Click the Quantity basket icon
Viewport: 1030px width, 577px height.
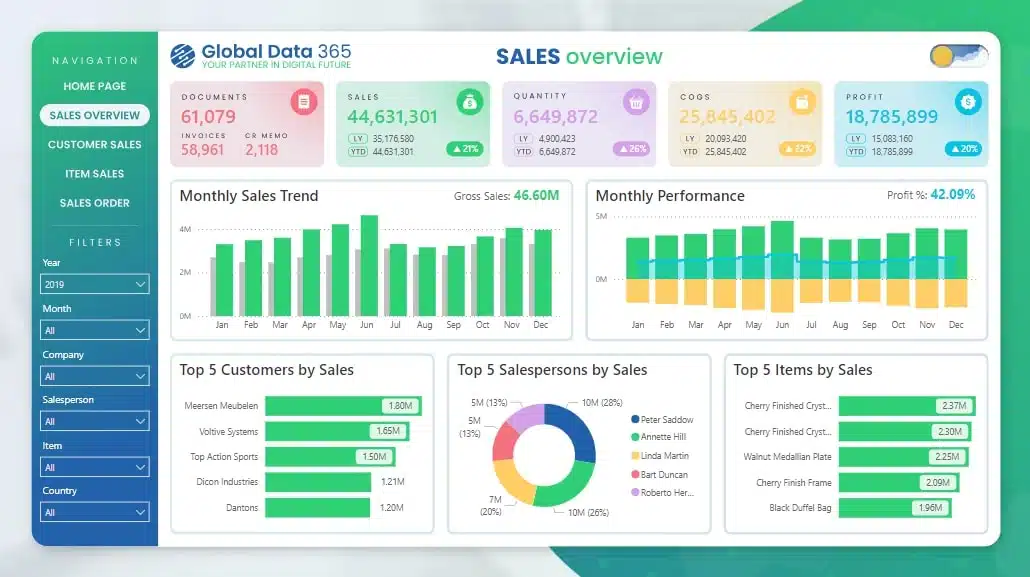tap(636, 102)
